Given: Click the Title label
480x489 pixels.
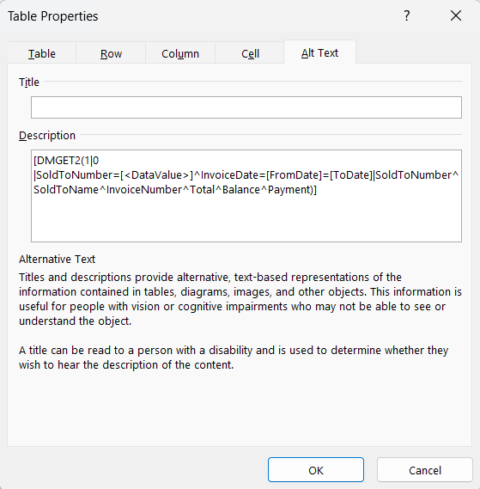Looking at the screenshot, I should click(29, 82).
